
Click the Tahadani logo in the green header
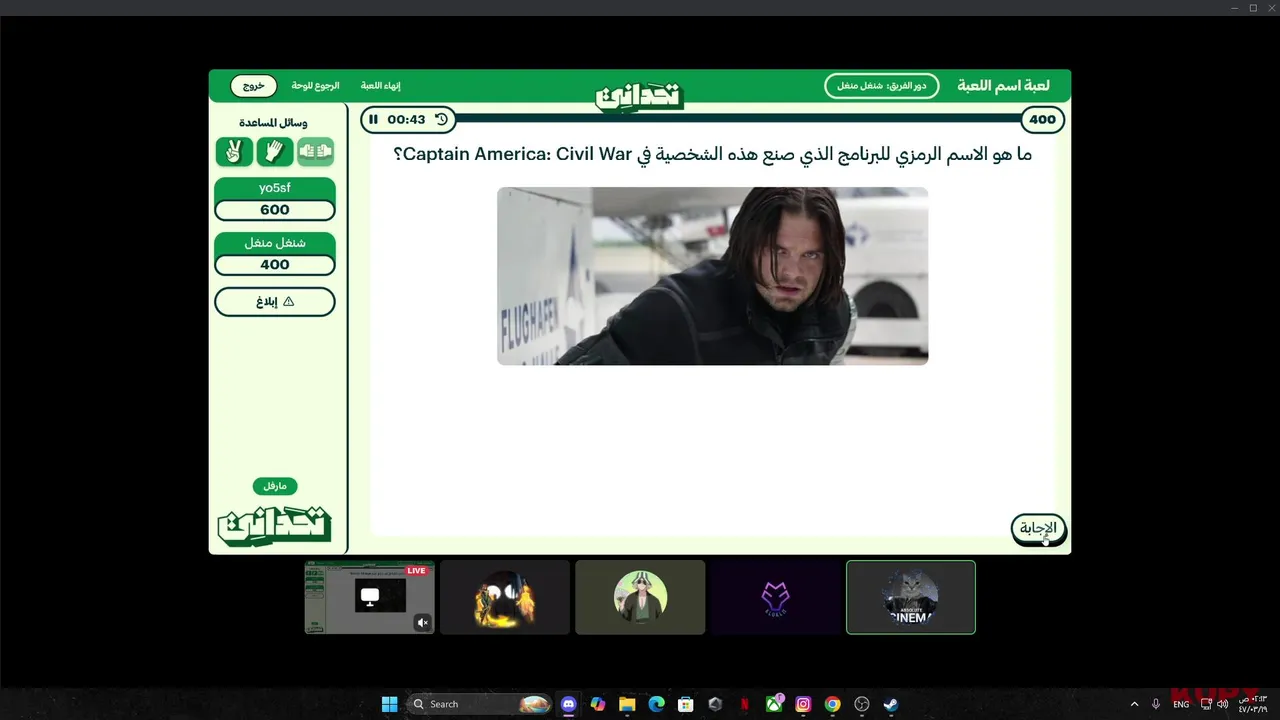point(640,96)
